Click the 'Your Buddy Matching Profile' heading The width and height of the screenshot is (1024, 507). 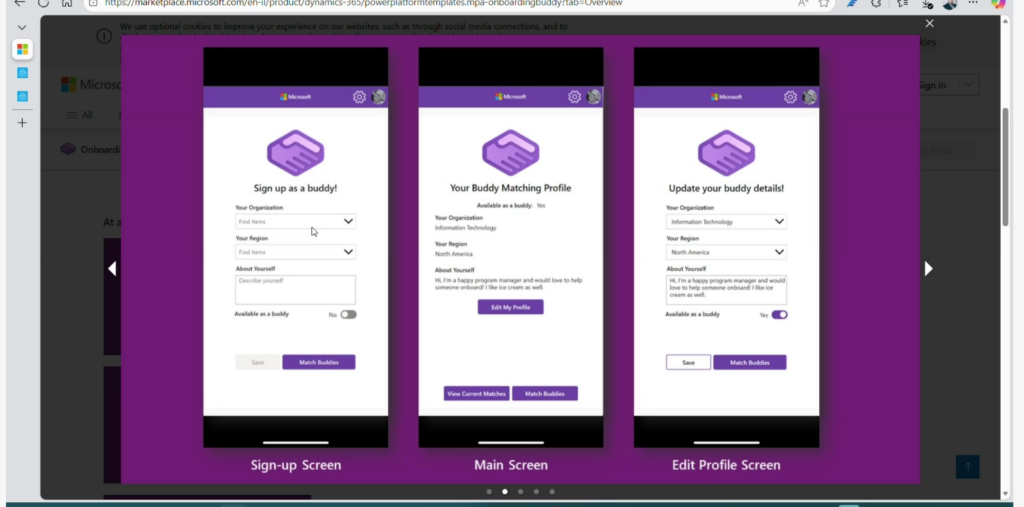point(511,188)
